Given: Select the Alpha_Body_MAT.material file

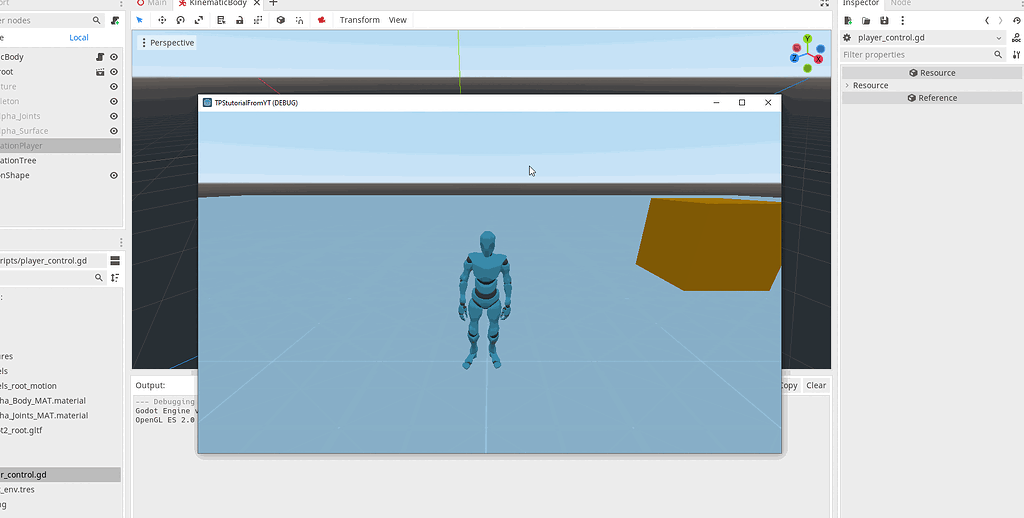Looking at the screenshot, I should click(x=43, y=401).
